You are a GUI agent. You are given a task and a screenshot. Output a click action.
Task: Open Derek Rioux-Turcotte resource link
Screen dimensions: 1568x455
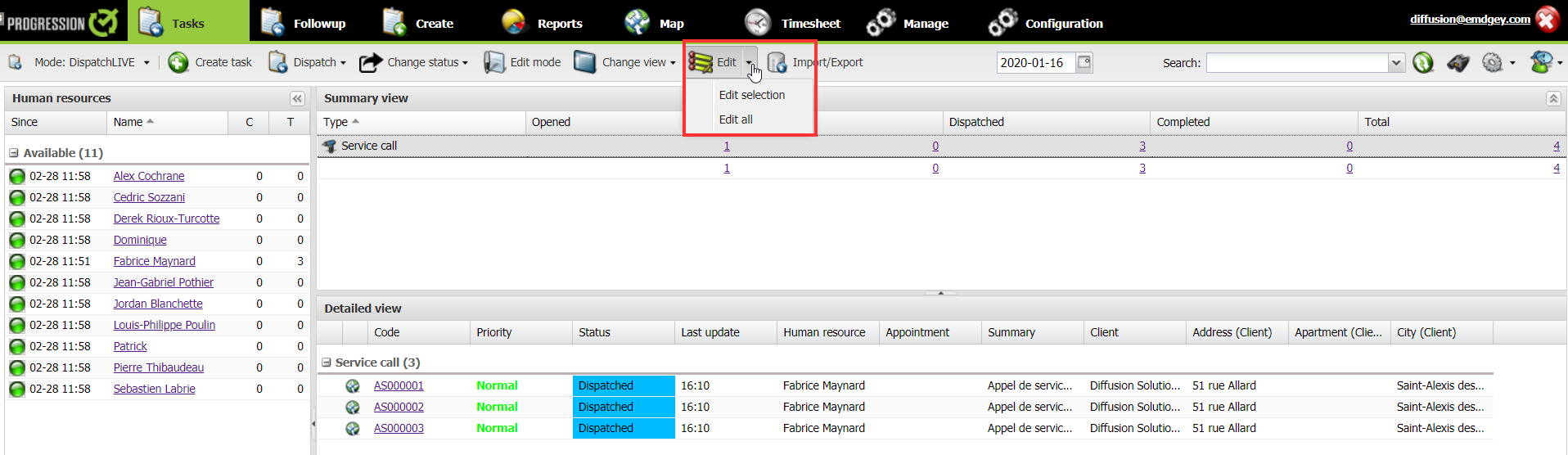pyautogui.click(x=166, y=218)
